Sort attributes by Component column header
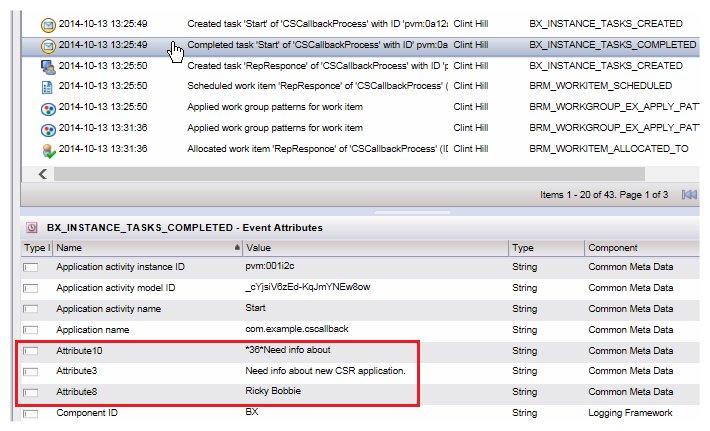Screen dimensions: 710x431 pyautogui.click(x=640, y=247)
